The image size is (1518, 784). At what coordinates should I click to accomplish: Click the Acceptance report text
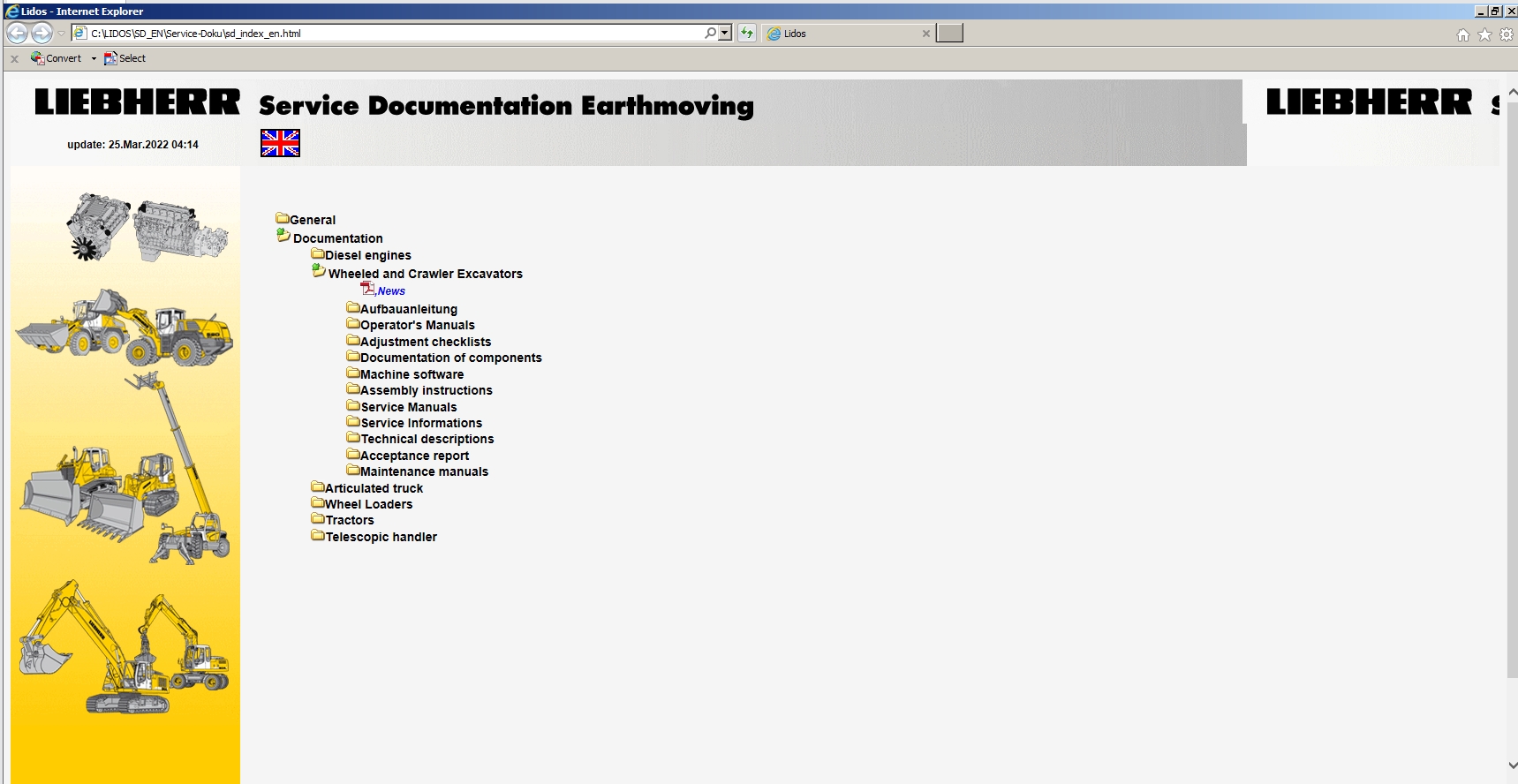click(x=415, y=456)
